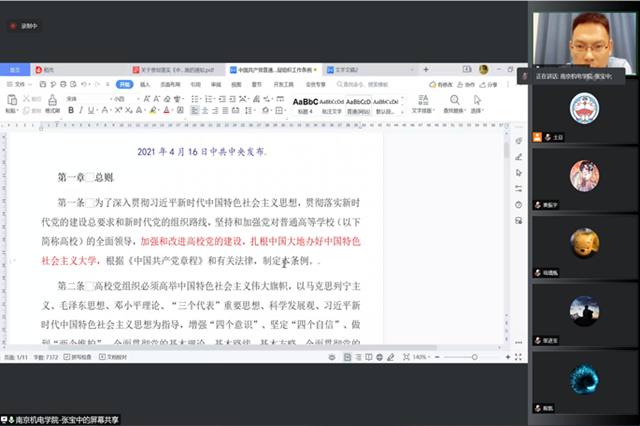Toggle underline formatting on text

[x=89, y=112]
